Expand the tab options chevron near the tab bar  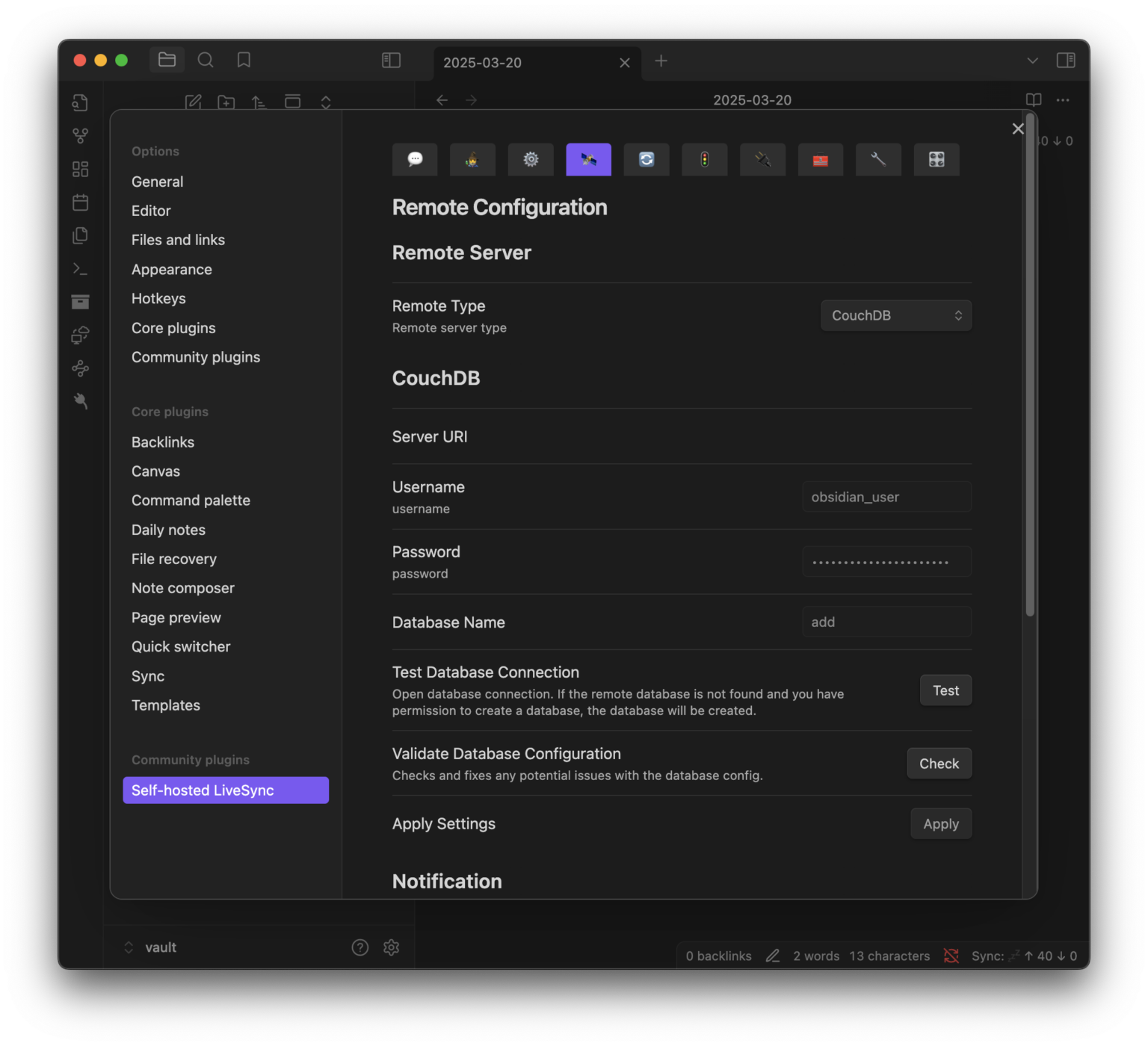click(x=1033, y=61)
